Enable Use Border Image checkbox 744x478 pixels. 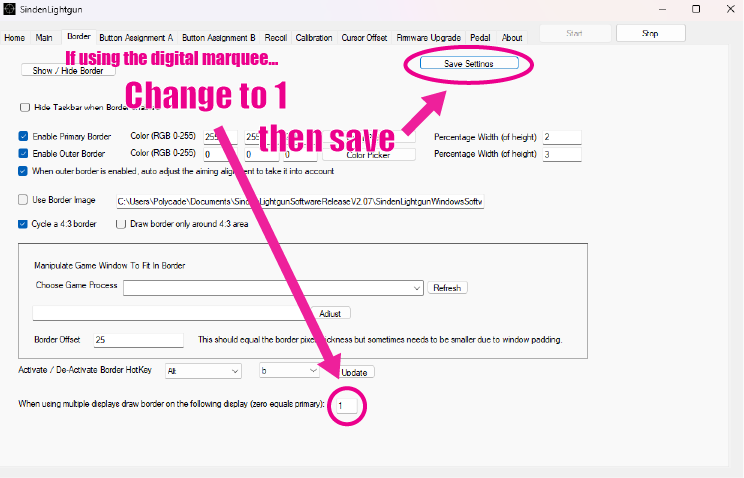point(23,200)
